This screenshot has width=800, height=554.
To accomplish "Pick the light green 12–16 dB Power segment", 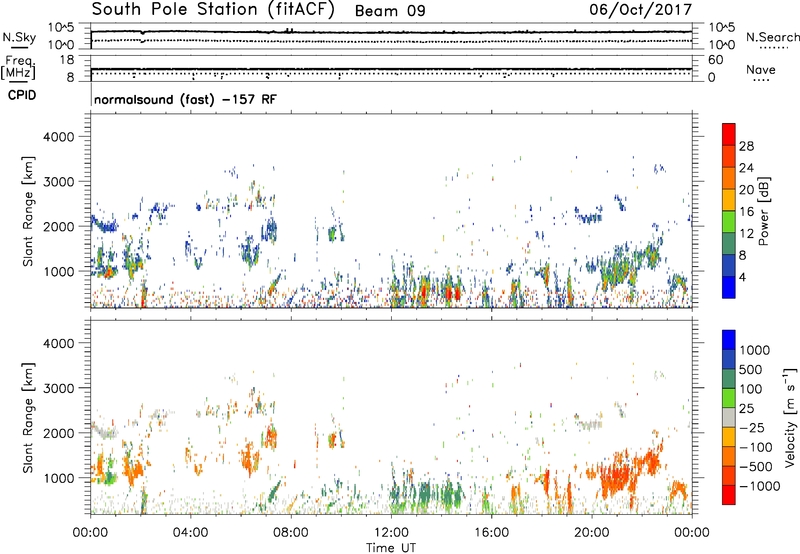I will click(729, 222).
